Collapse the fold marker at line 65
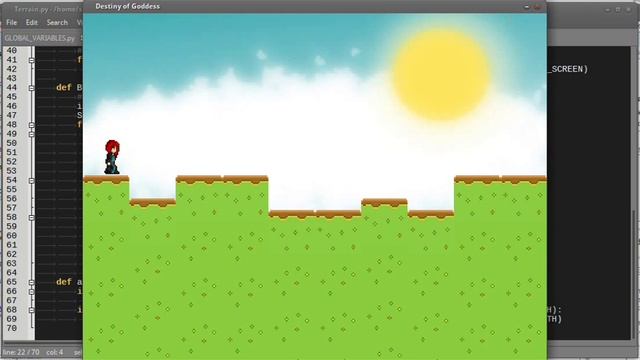Image resolution: width=640 pixels, height=360 pixels. pos(31,282)
